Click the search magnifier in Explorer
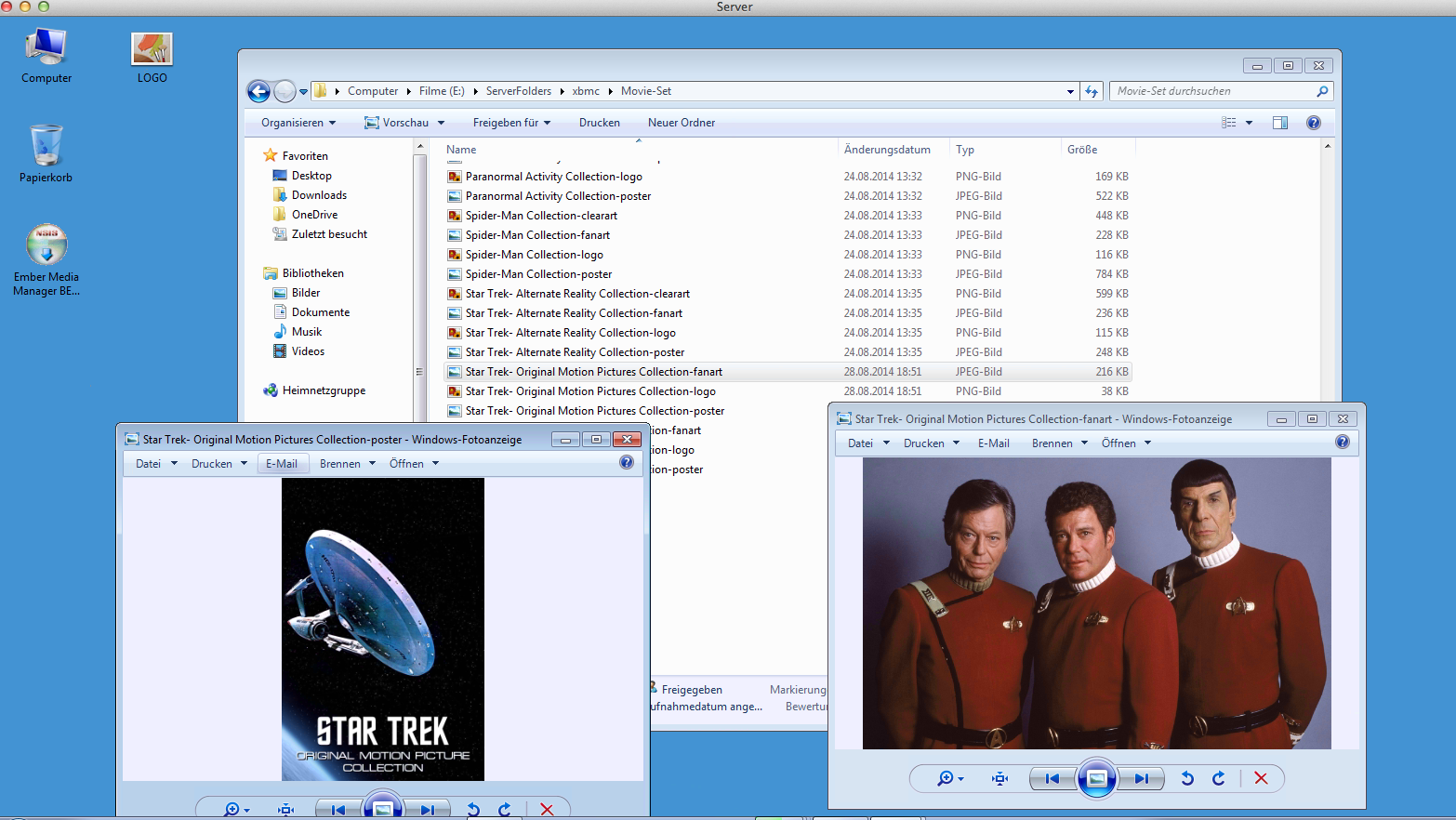The height and width of the screenshot is (820, 1456). (x=1322, y=91)
